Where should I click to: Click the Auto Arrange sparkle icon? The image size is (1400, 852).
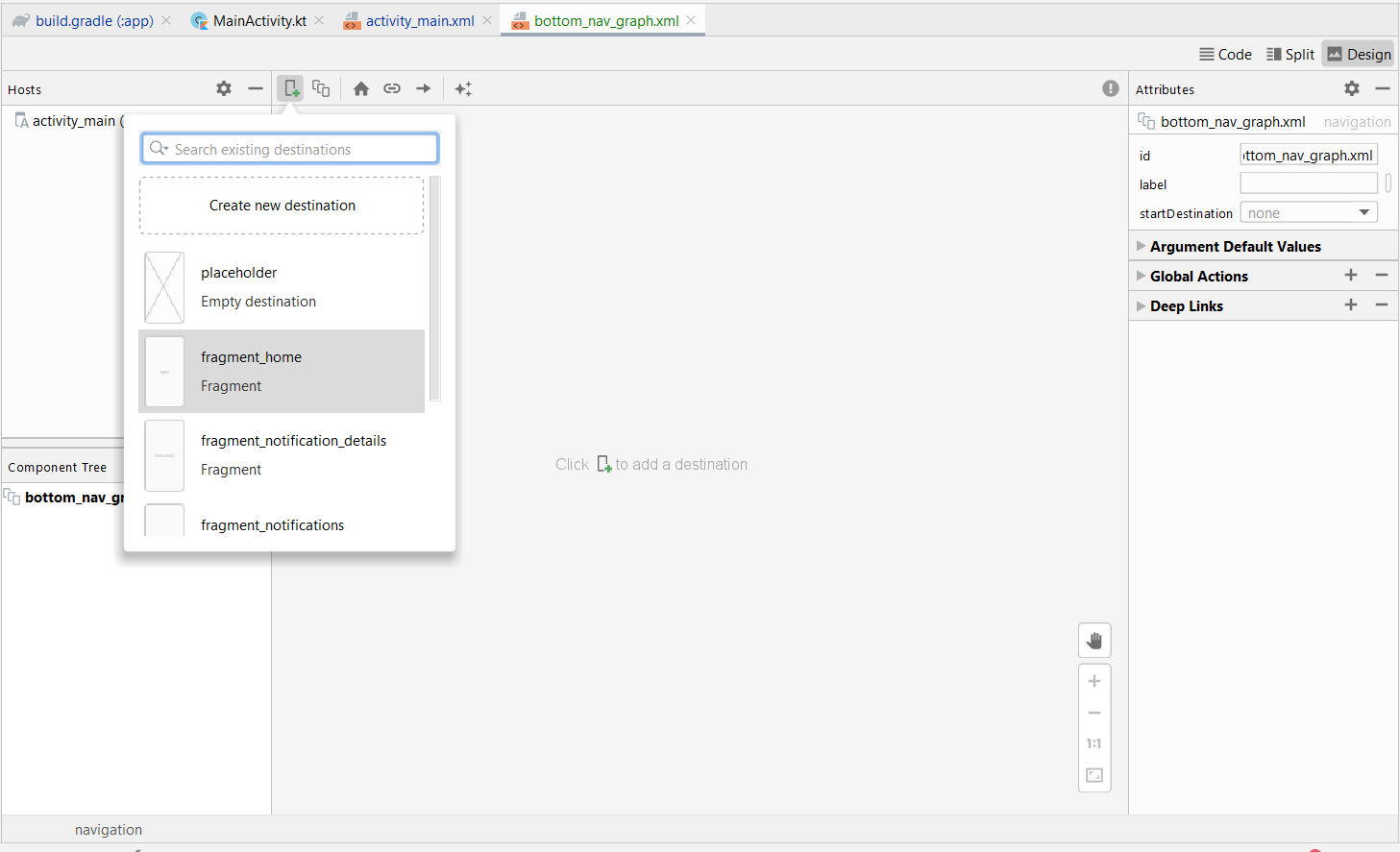pyautogui.click(x=463, y=88)
